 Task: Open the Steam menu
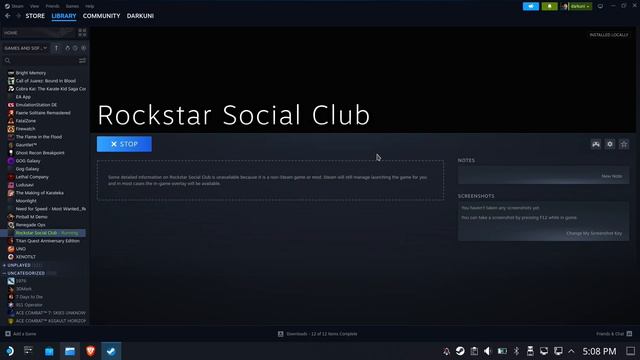14,6
